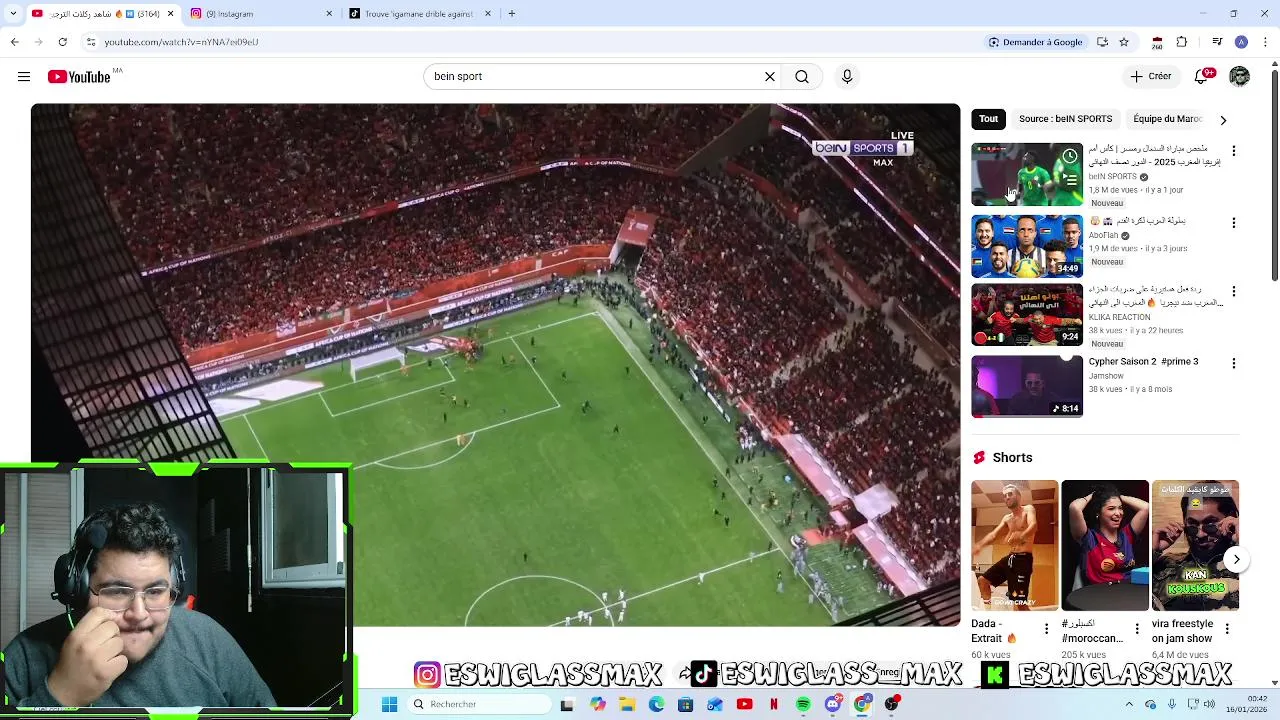Open Netflix from the taskbar
Viewport: 1280px width, 720px height.
click(x=774, y=704)
